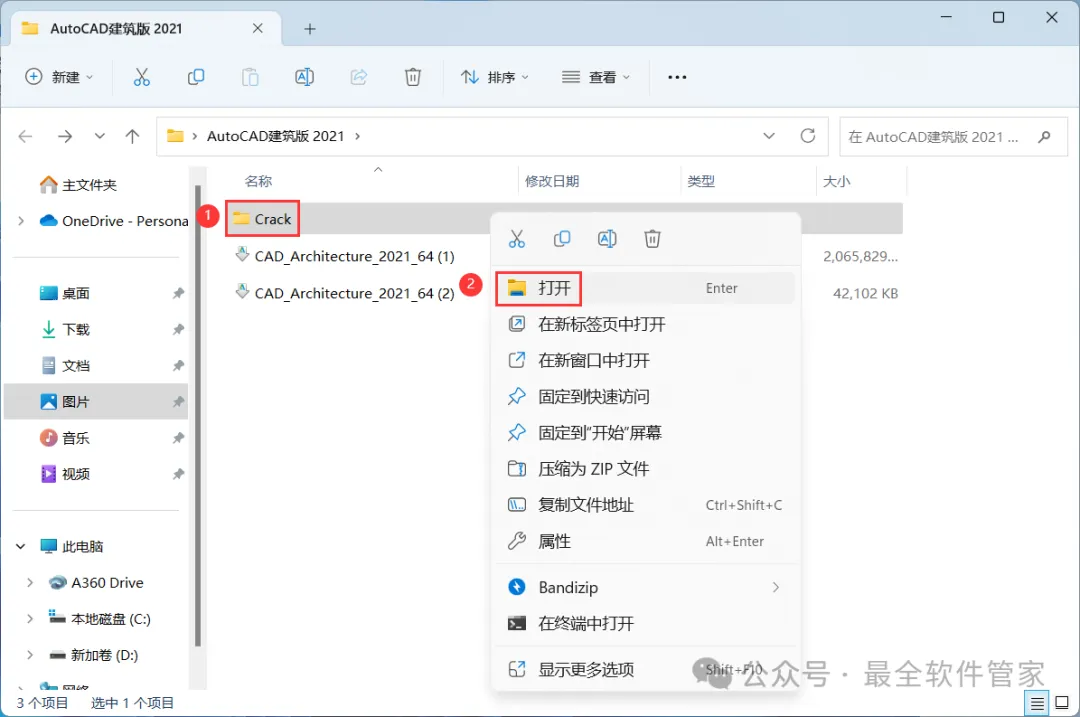Click the Delete trash icon in the top toolbar

(413, 77)
